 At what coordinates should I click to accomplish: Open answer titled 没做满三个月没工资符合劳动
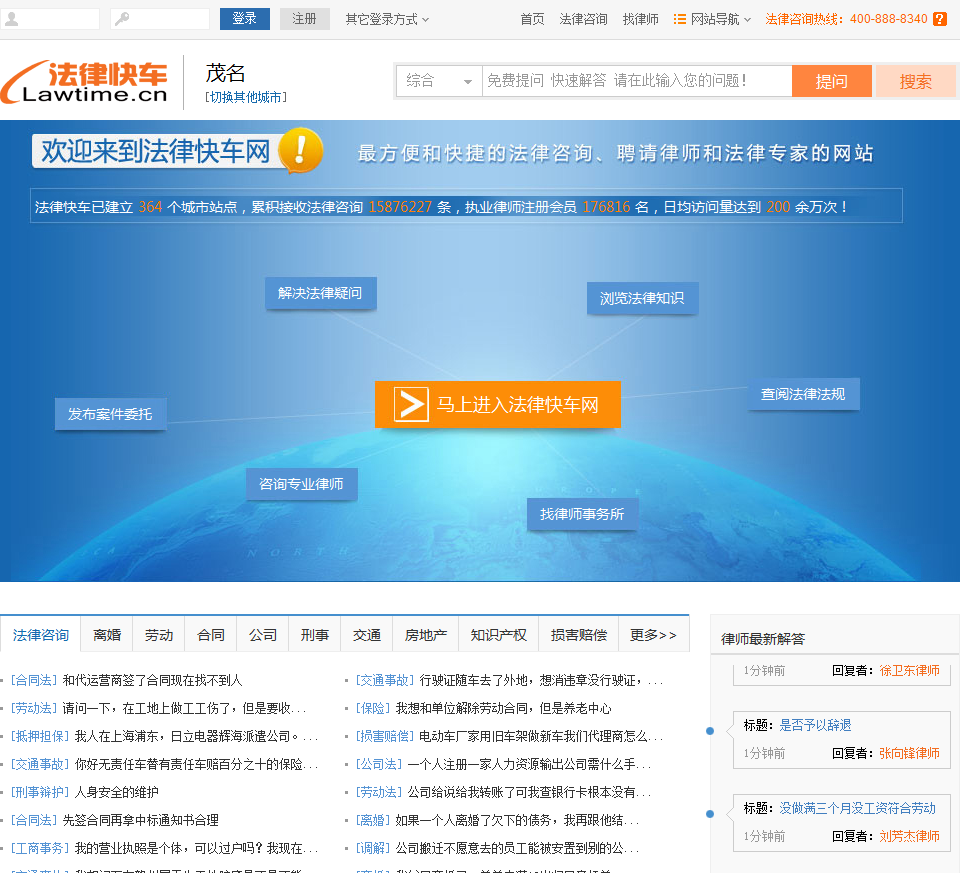coord(857,808)
